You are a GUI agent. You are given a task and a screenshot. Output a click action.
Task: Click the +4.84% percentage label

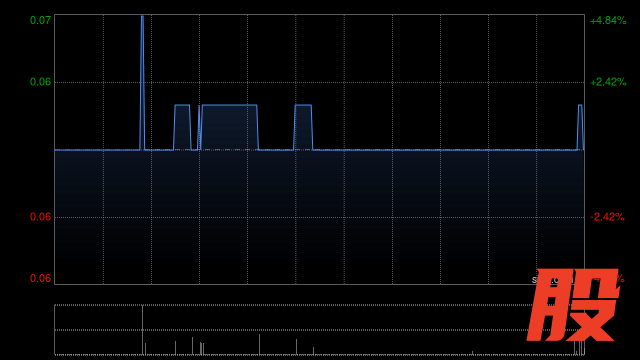[608, 20]
